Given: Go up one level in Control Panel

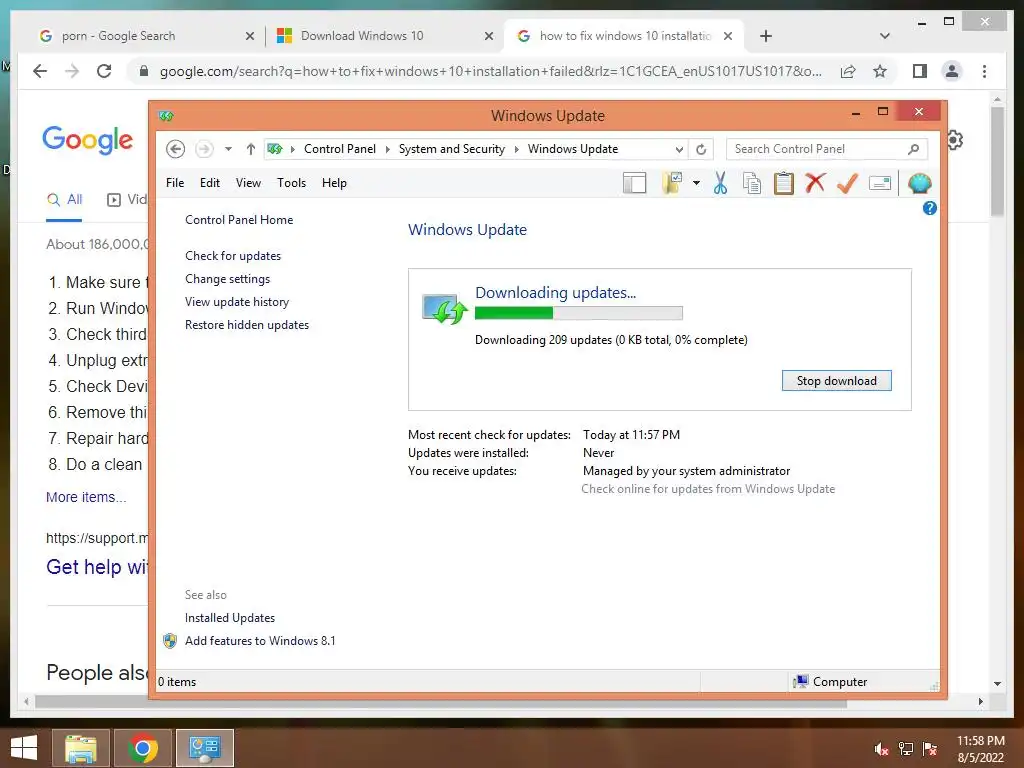Looking at the screenshot, I should point(251,149).
